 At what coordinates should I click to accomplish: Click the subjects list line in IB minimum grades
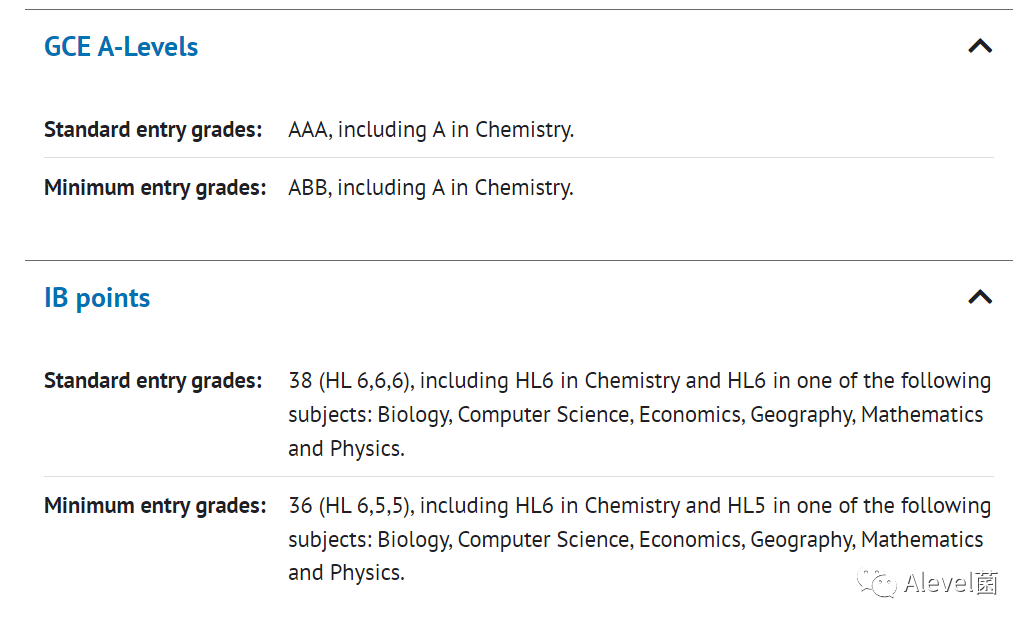(636, 540)
